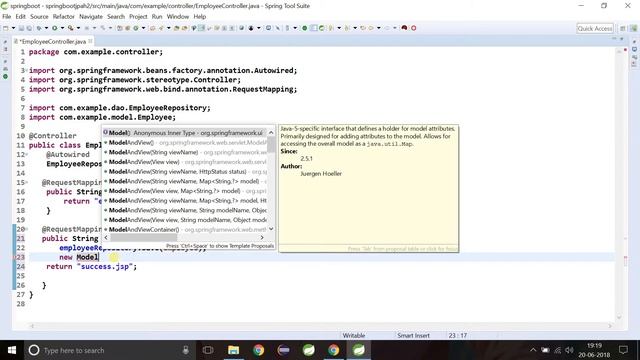Maximize the editor area
The width and height of the screenshot is (640, 360).
click(x=622, y=38)
